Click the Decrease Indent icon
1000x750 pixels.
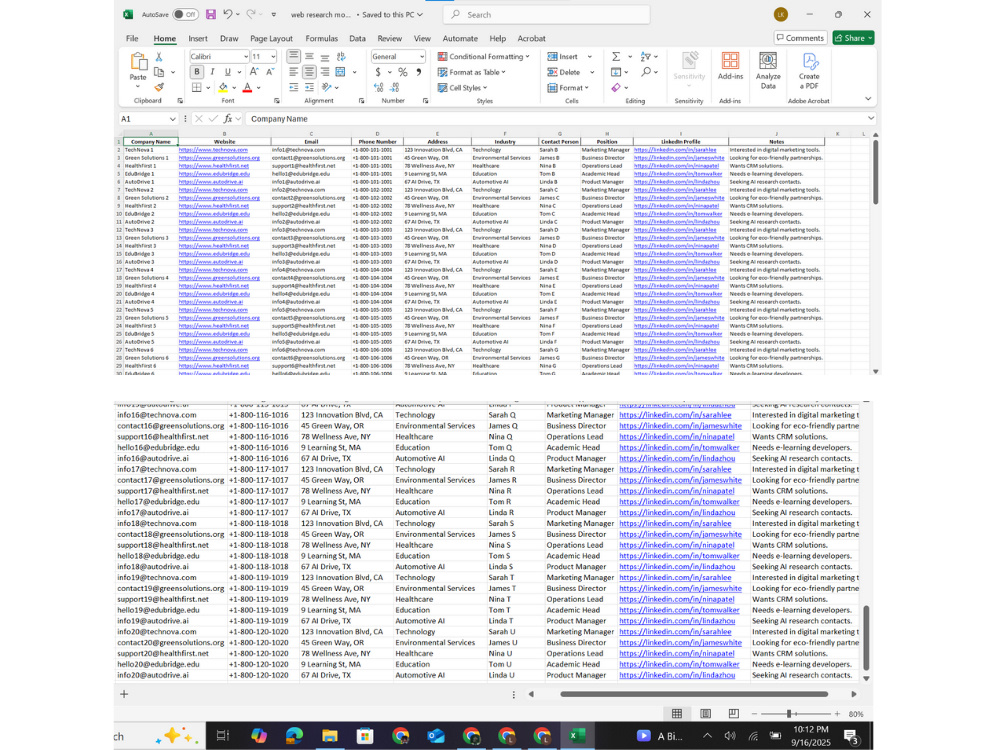(x=293, y=87)
